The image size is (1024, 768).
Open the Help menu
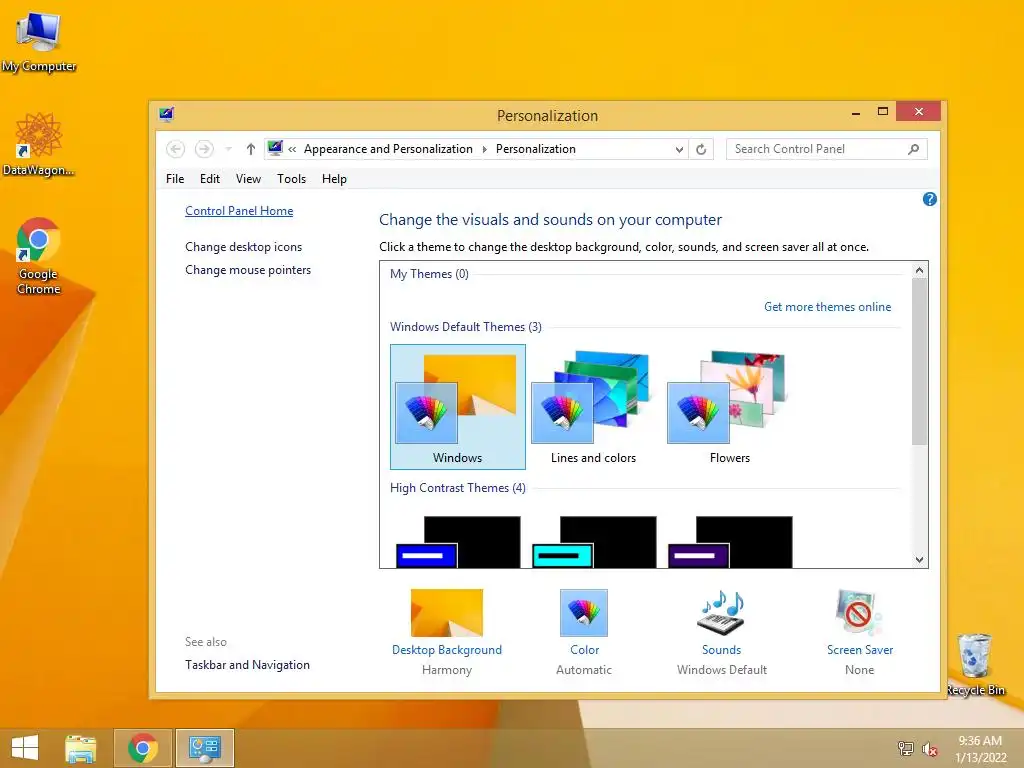[334, 179]
